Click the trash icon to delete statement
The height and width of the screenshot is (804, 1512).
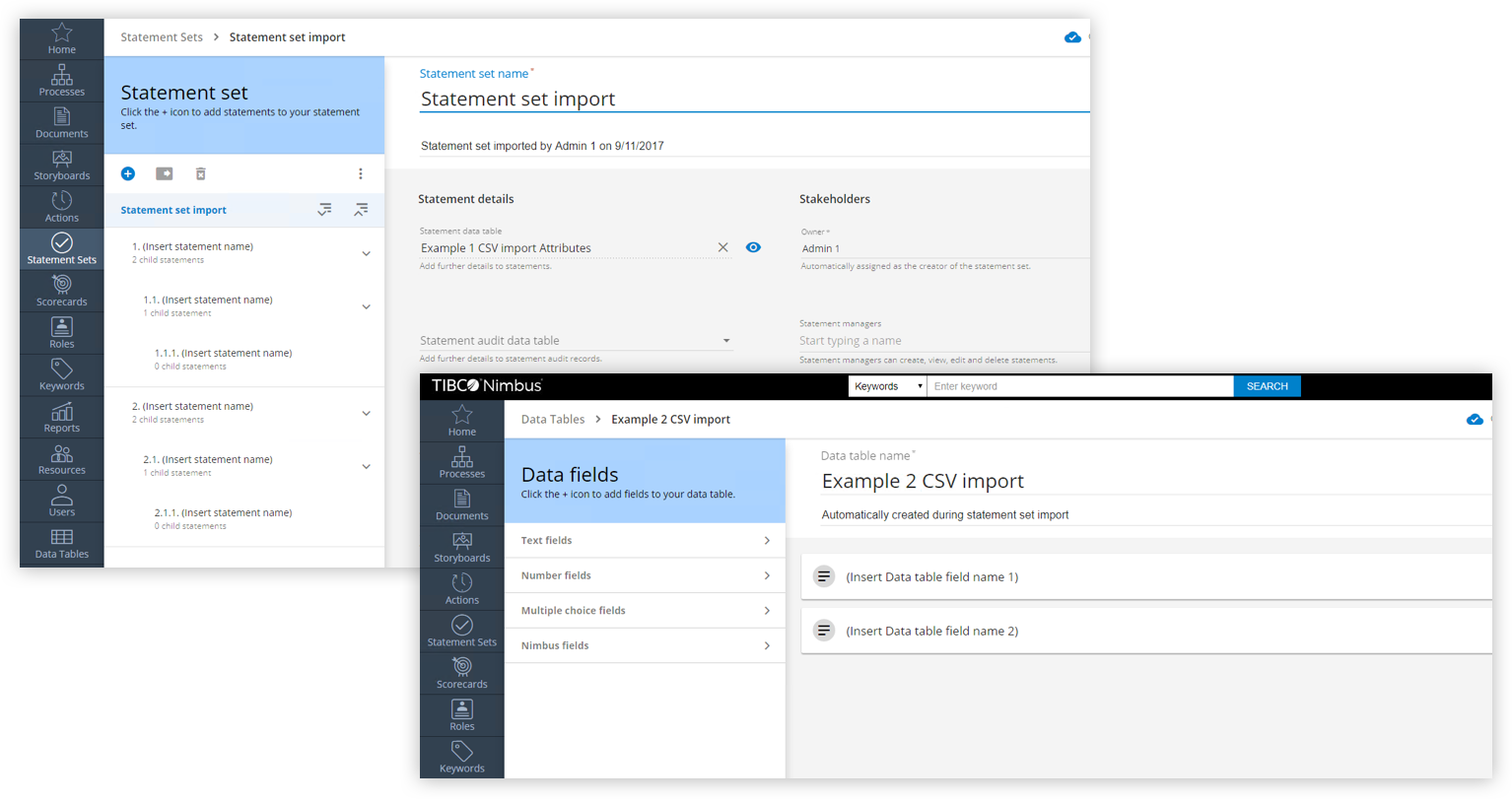pyautogui.click(x=200, y=173)
